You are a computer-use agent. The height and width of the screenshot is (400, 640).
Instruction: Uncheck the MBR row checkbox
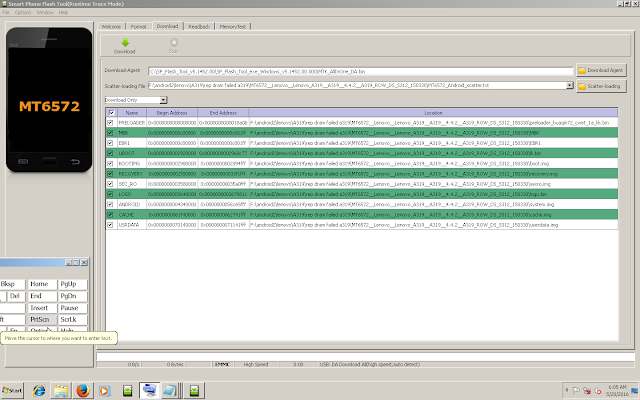point(110,133)
